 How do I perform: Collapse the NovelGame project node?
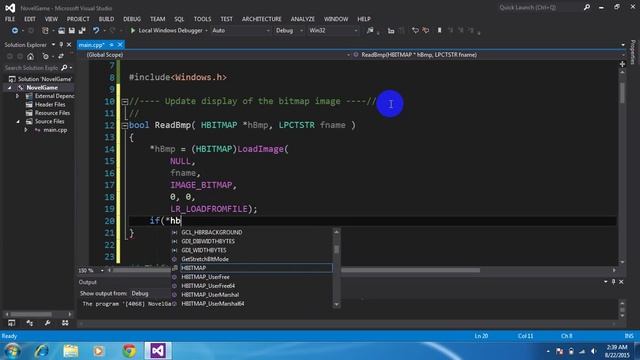coord(10,88)
